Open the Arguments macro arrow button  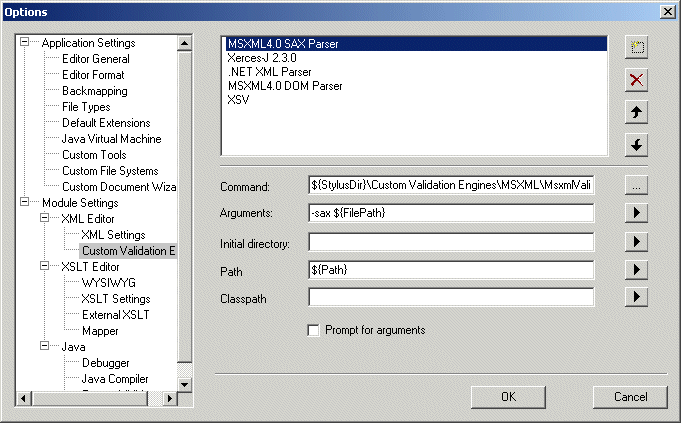point(636,213)
